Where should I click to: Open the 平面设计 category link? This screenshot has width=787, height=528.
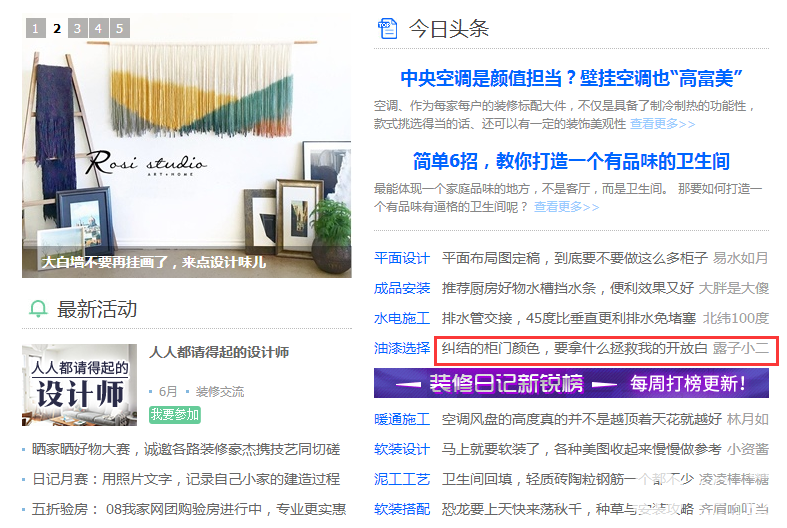402,258
